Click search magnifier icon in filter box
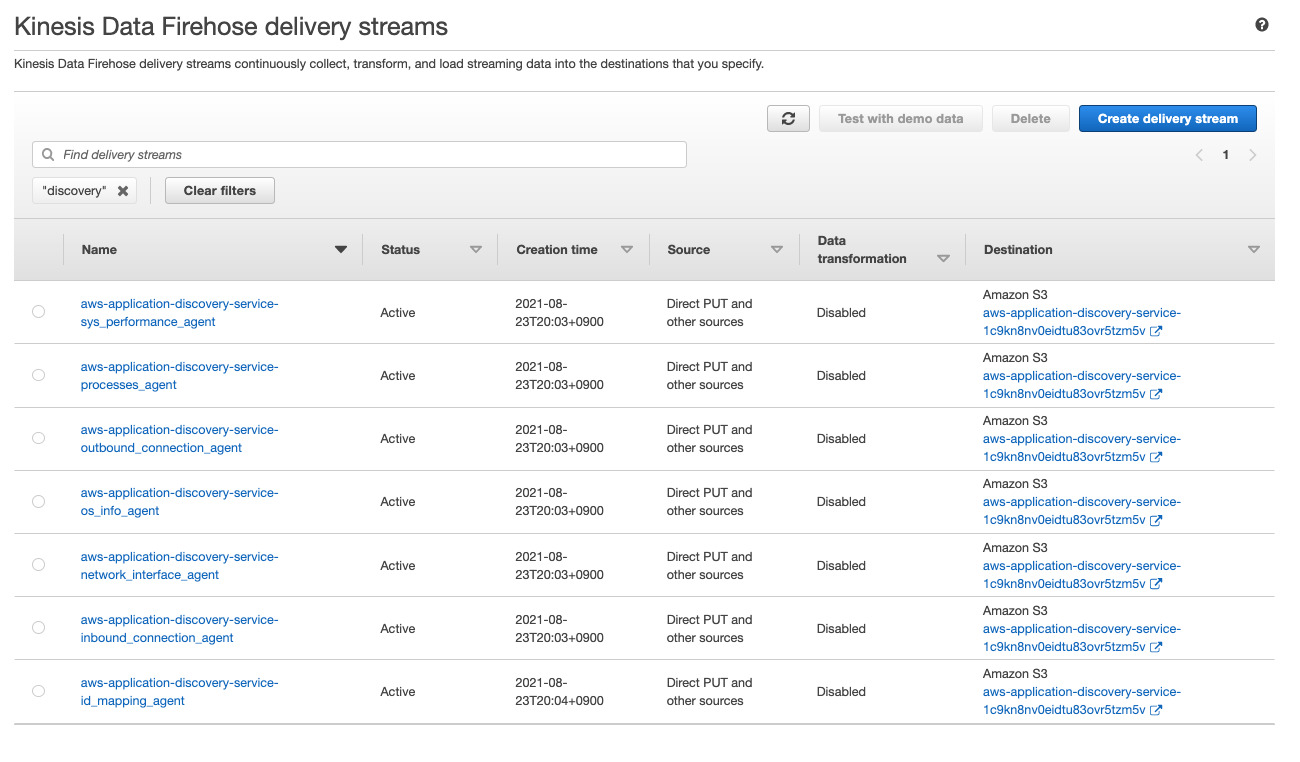The height and width of the screenshot is (762, 1300). pos(48,155)
